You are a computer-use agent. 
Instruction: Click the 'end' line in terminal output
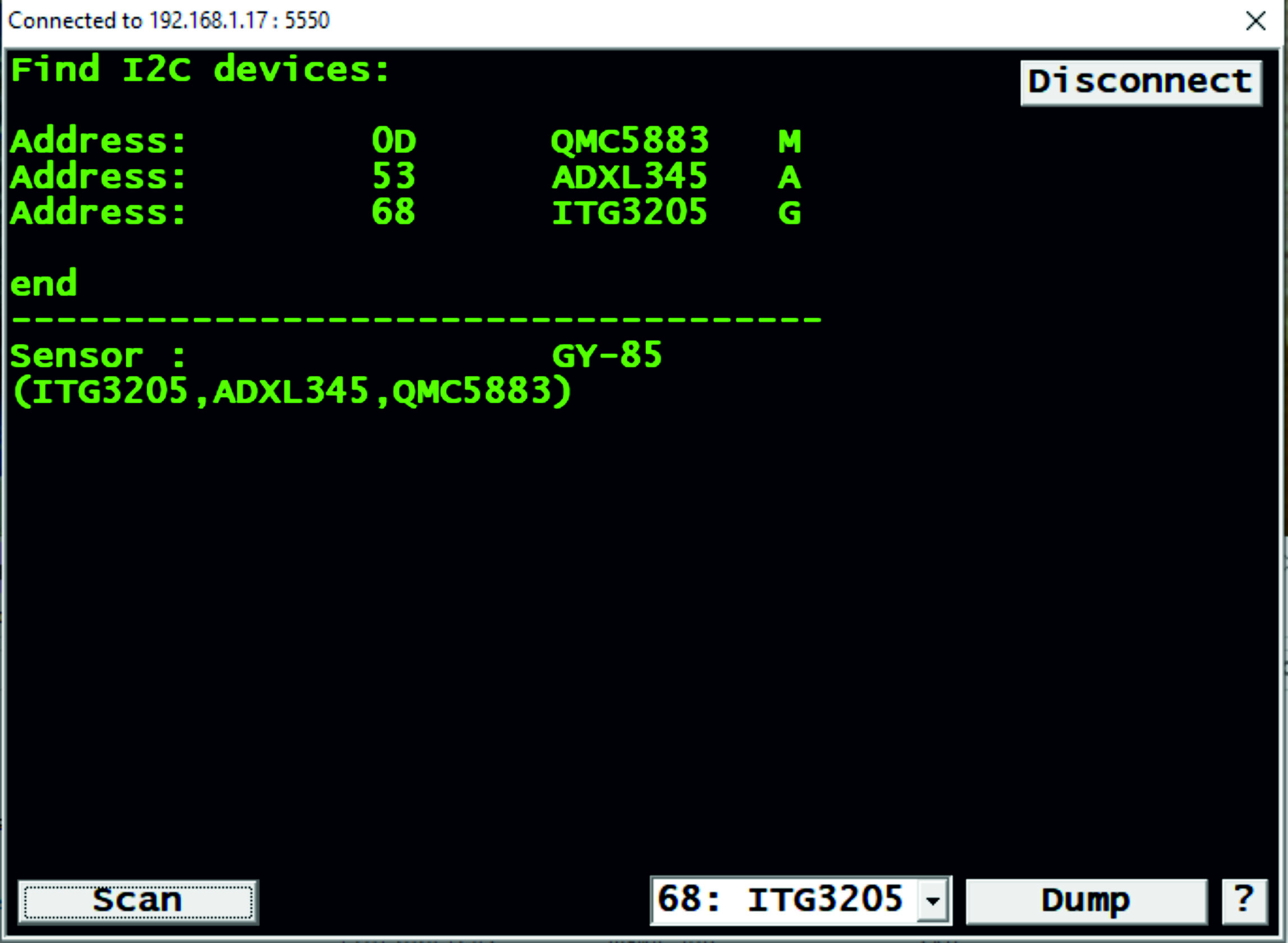[x=44, y=283]
